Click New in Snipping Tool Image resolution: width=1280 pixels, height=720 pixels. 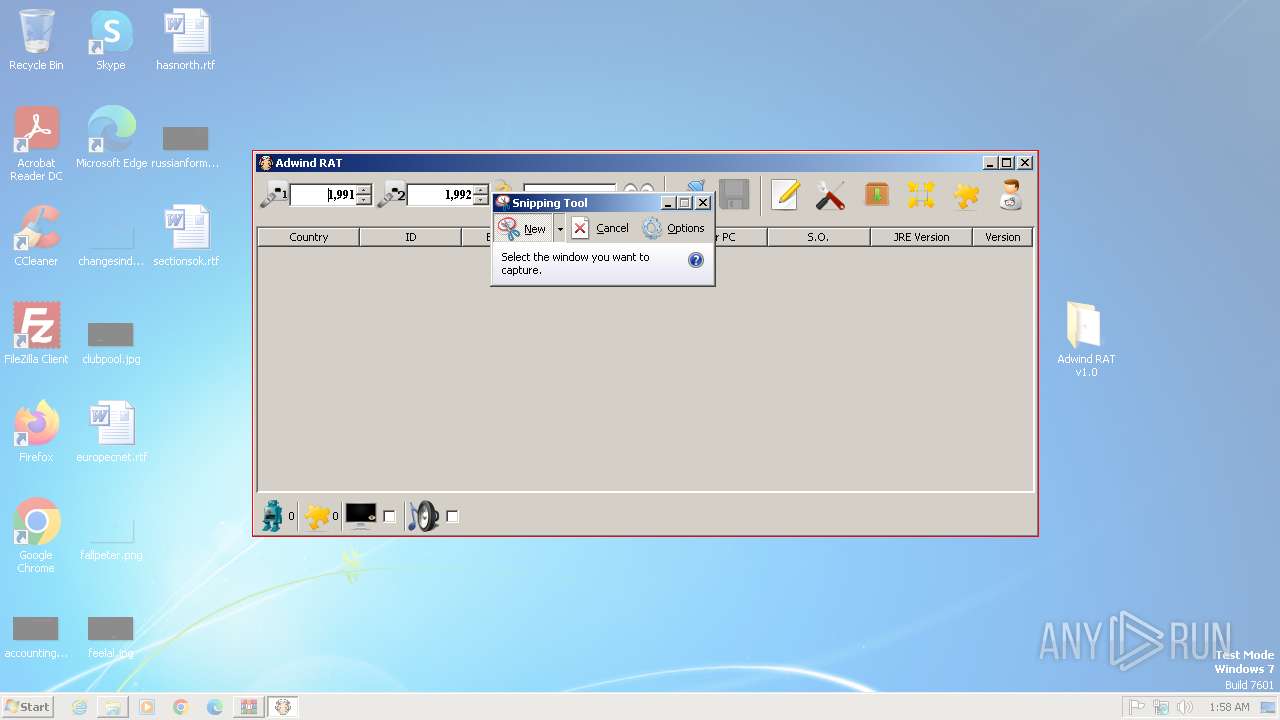click(x=523, y=228)
